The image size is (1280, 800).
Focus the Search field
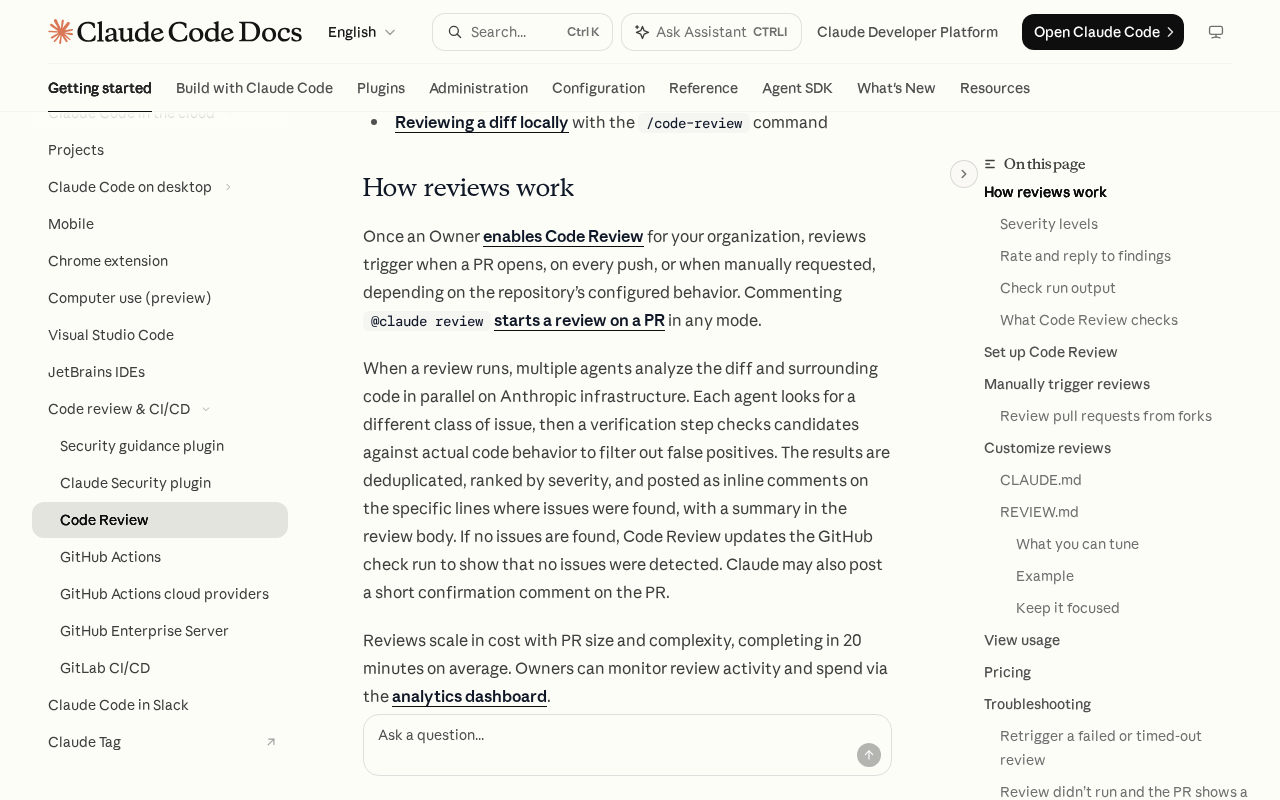(x=522, y=32)
